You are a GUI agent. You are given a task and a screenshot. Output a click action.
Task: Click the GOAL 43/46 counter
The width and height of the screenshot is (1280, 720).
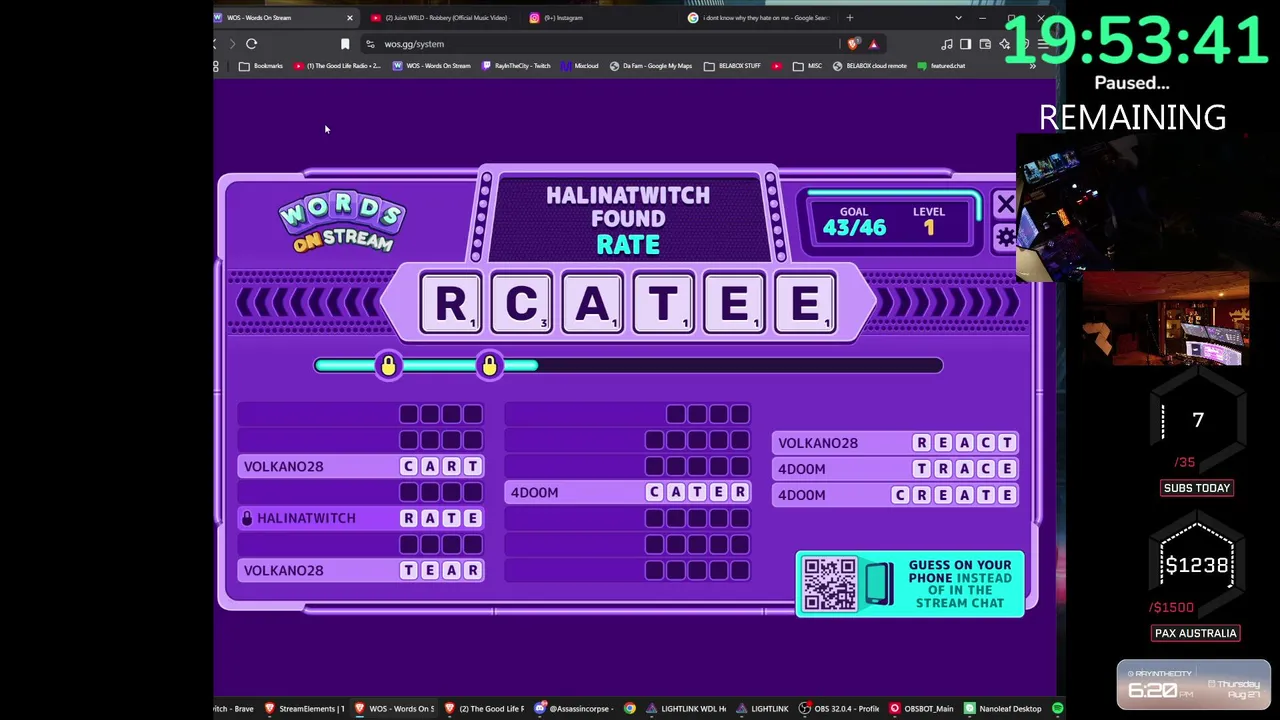pos(854,221)
